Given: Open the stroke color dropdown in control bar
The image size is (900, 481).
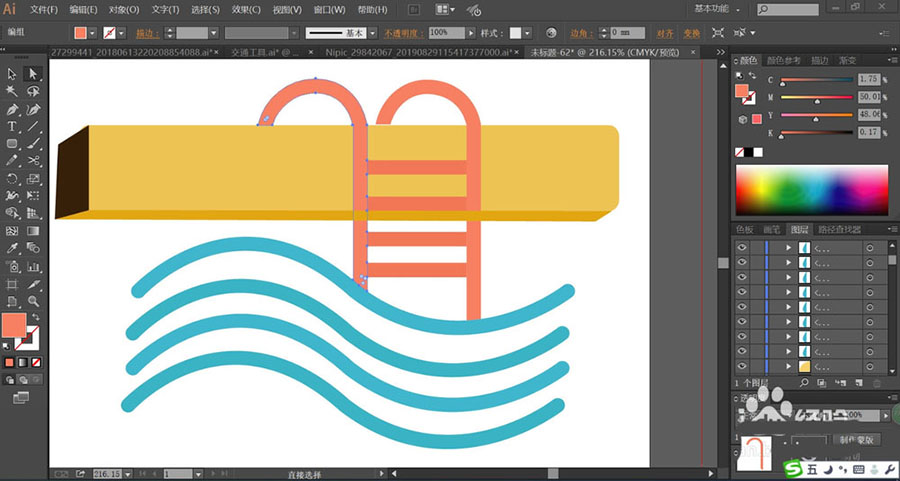Looking at the screenshot, I should pos(122,33).
